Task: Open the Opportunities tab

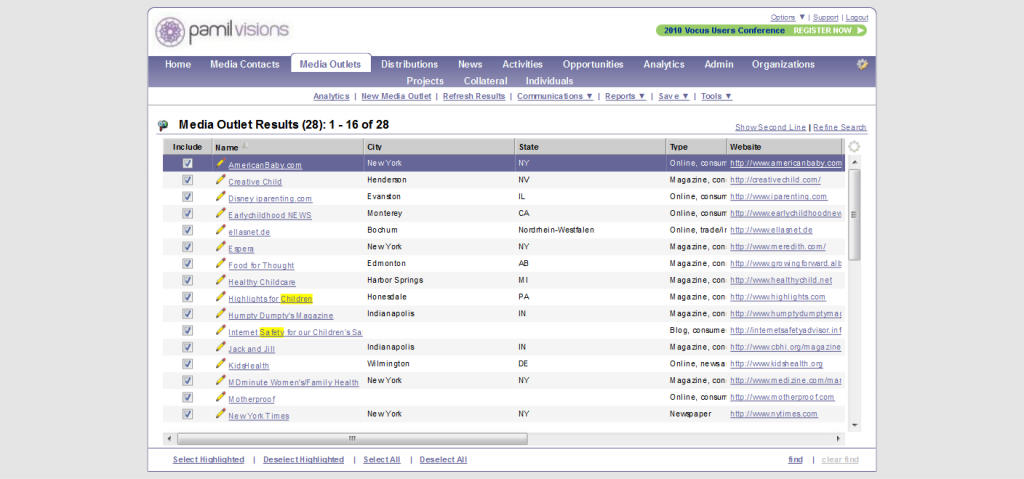Action: pos(593,64)
